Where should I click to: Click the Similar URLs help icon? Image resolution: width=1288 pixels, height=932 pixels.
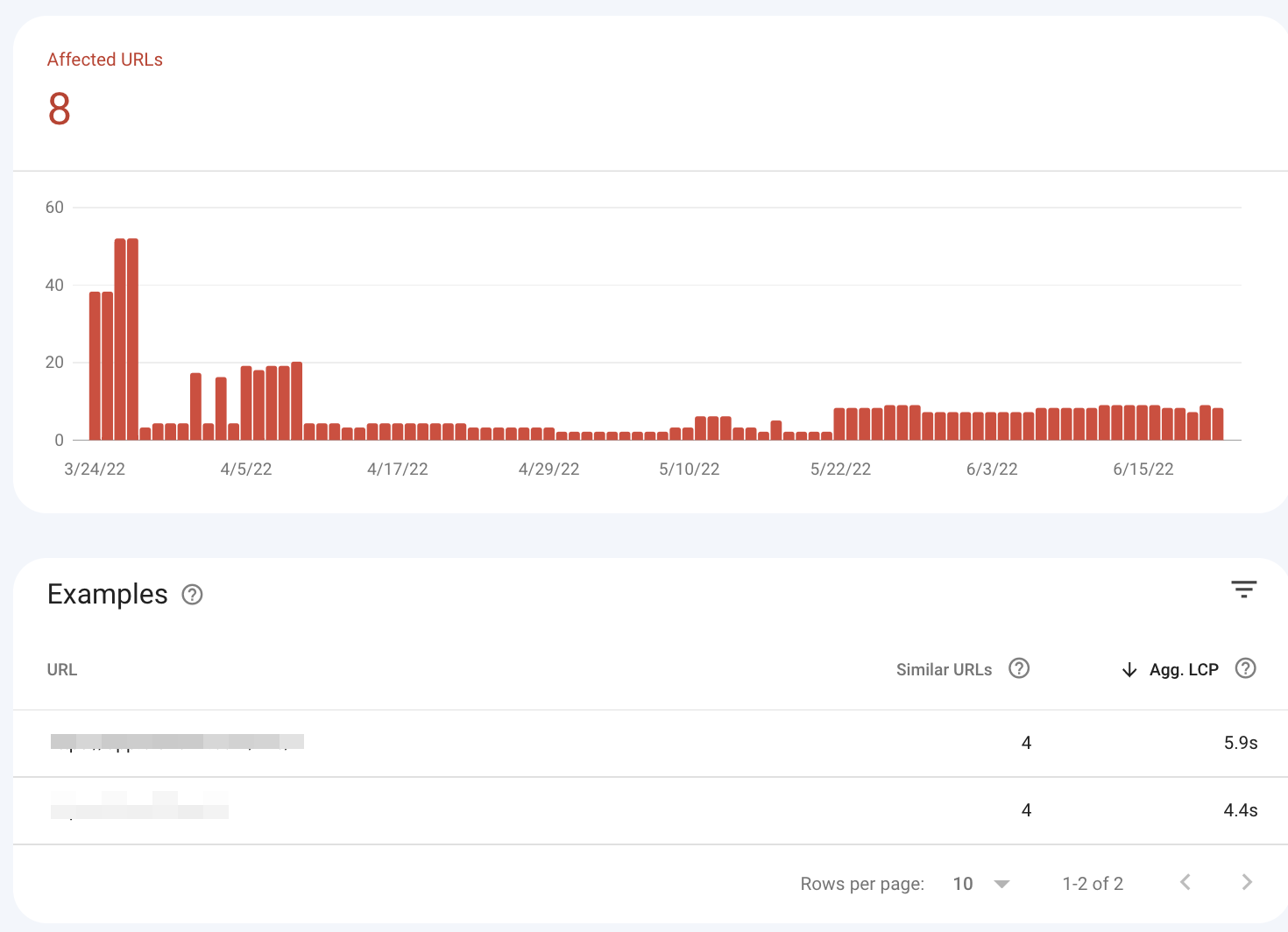point(1018,668)
